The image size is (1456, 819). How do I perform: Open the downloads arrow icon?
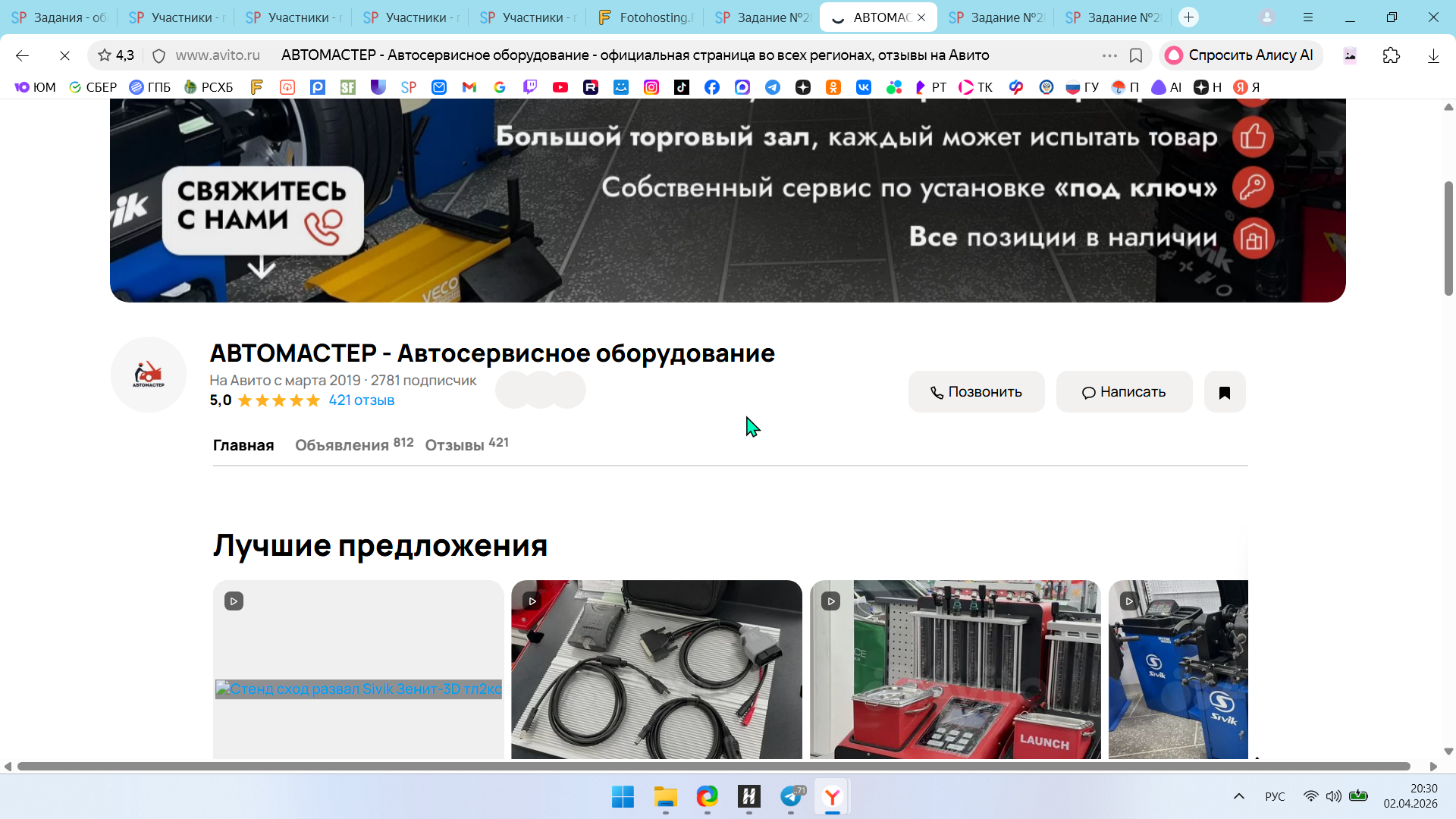[x=1433, y=55]
